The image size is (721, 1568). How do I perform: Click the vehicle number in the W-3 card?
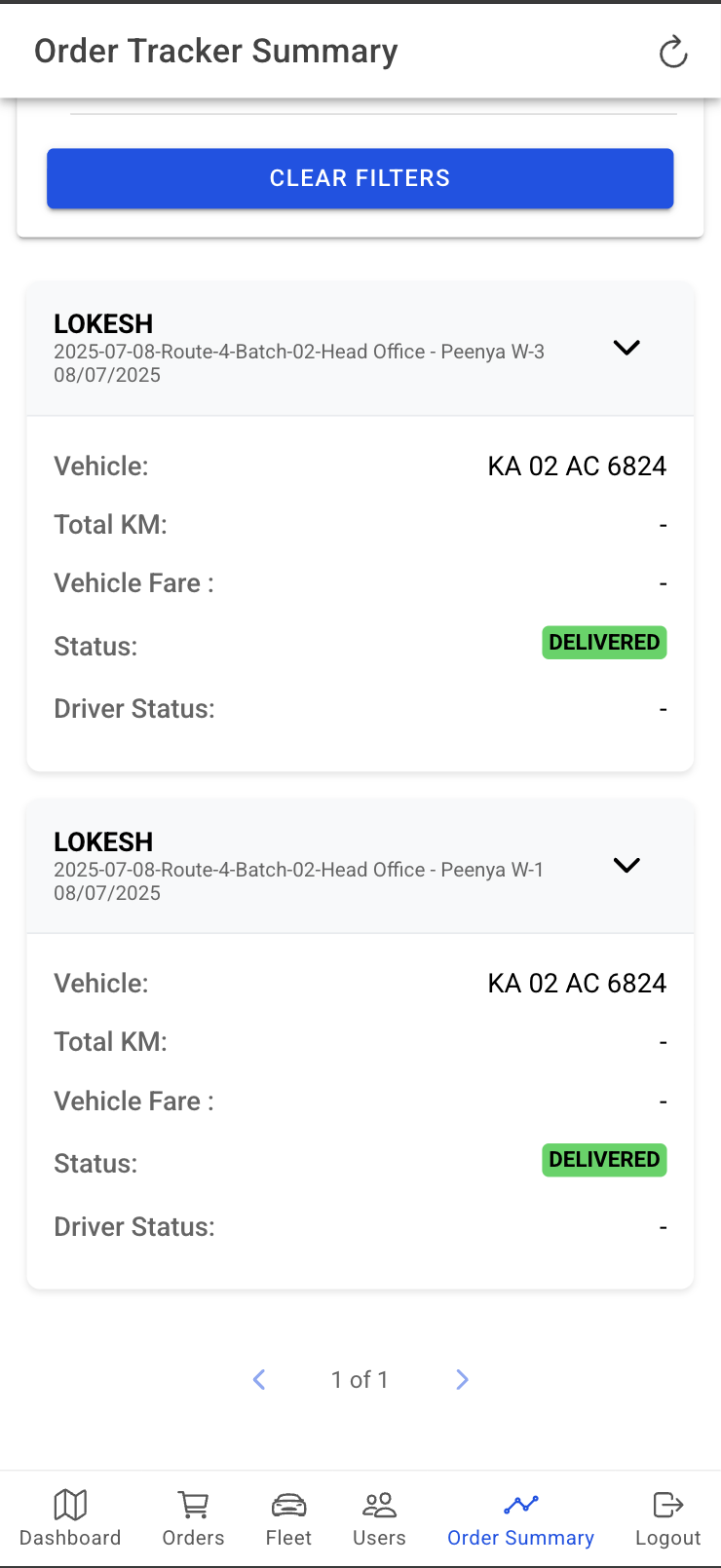click(577, 467)
